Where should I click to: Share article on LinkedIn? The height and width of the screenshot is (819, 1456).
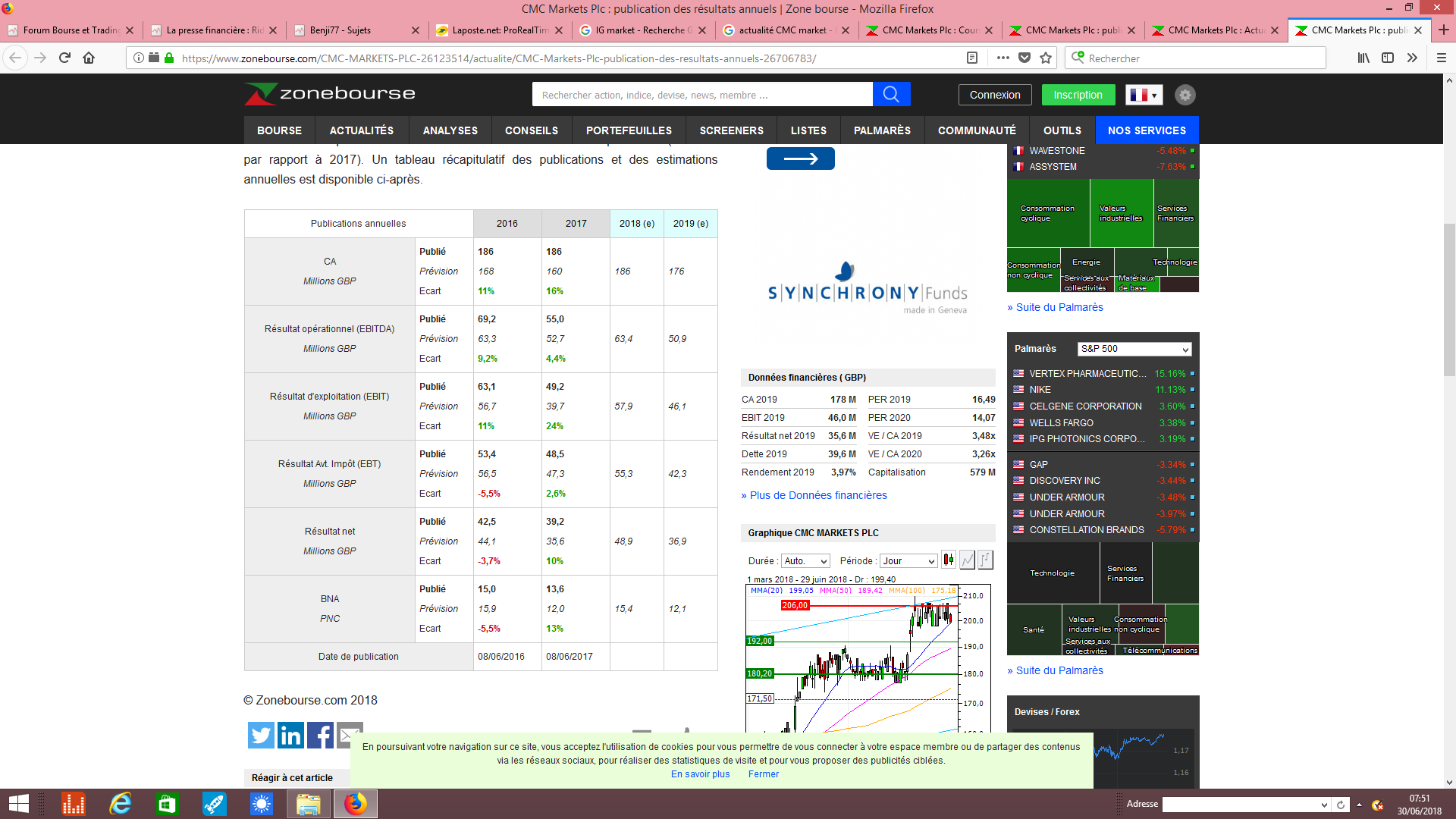pos(290,735)
